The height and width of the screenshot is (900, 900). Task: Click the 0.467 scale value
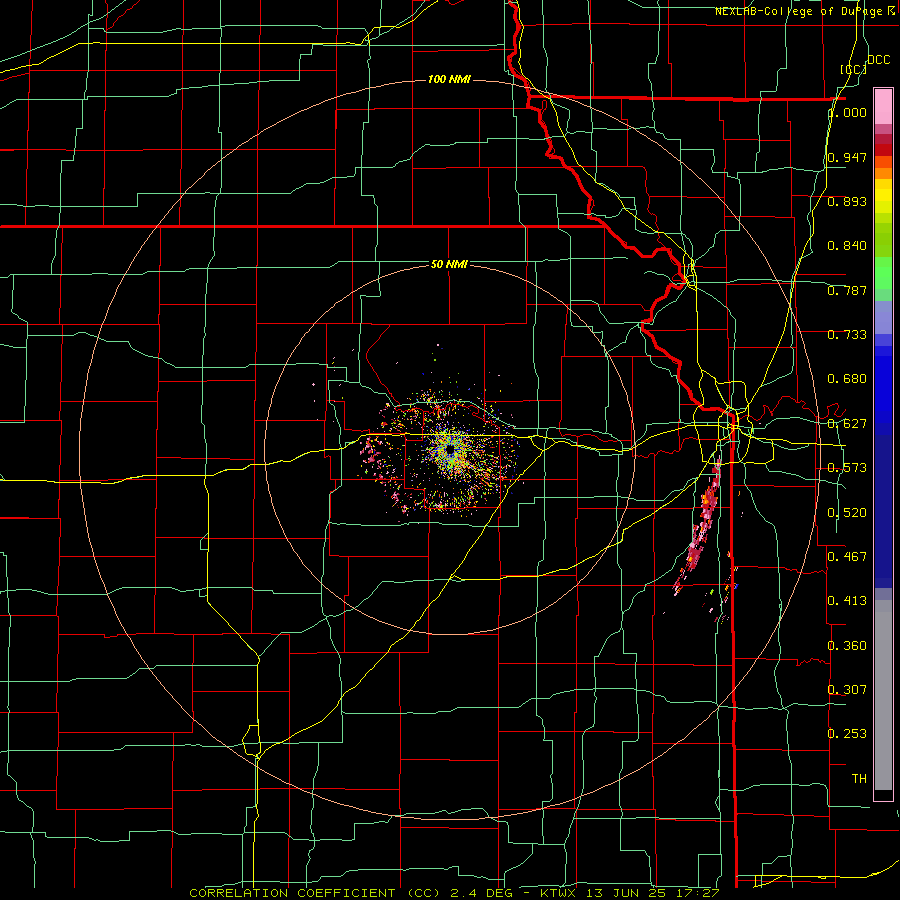click(x=847, y=557)
